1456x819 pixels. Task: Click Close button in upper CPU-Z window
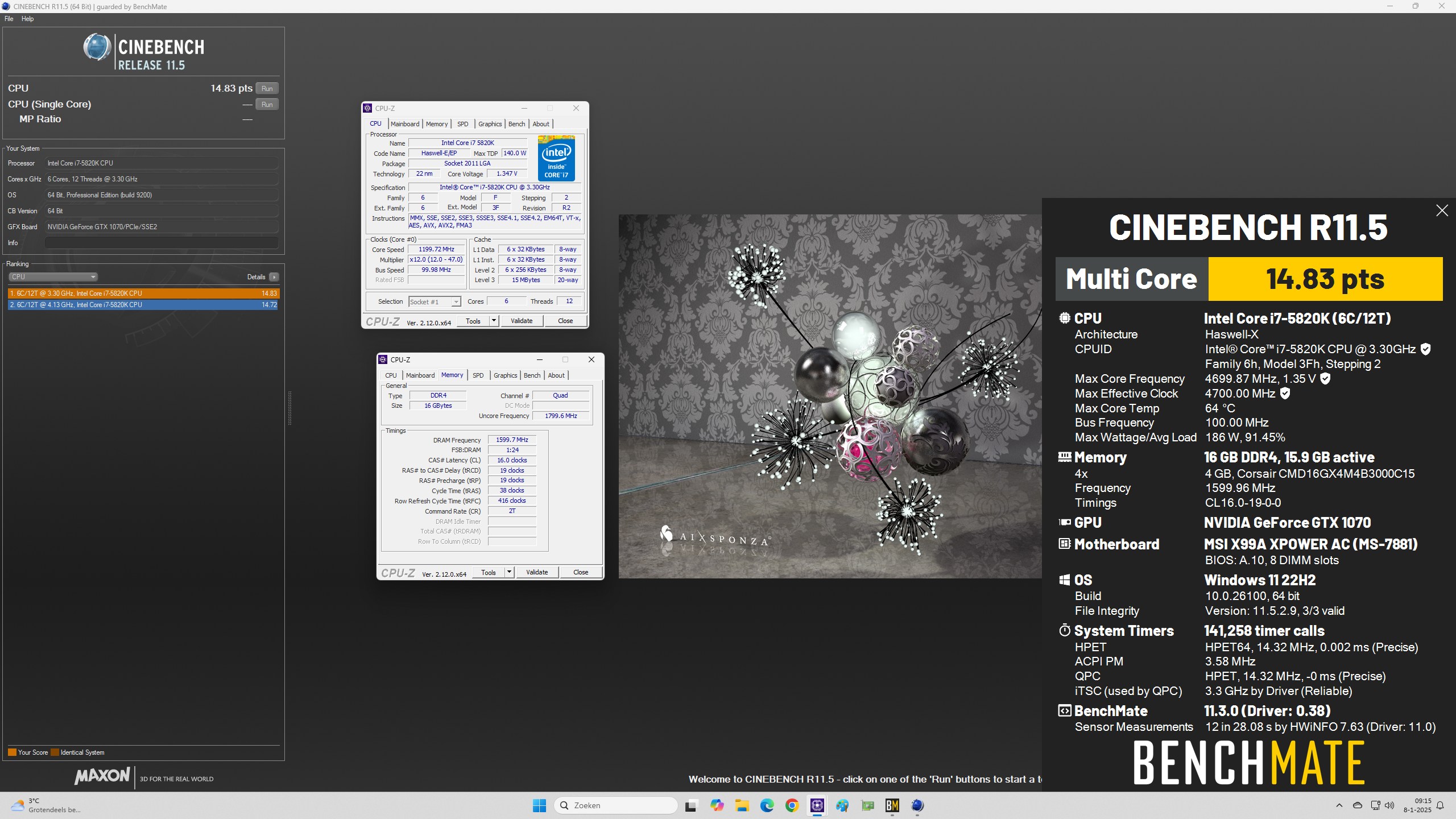tap(565, 321)
